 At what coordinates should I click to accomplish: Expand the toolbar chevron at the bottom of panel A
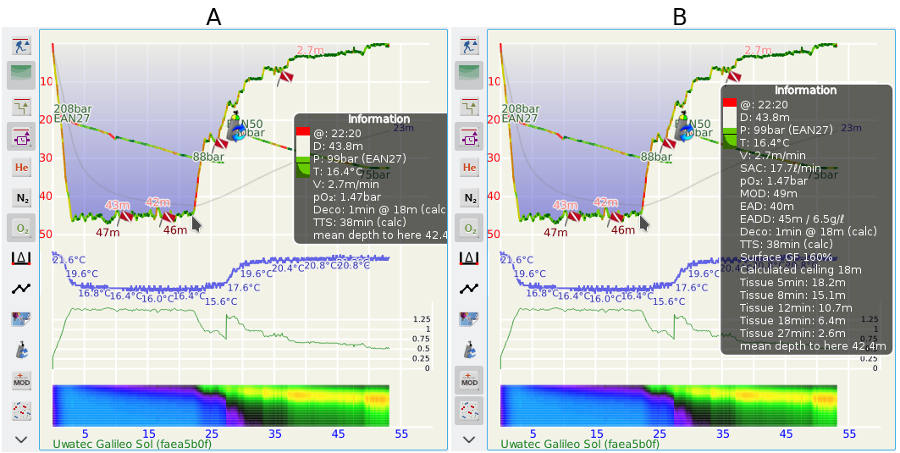(21, 439)
